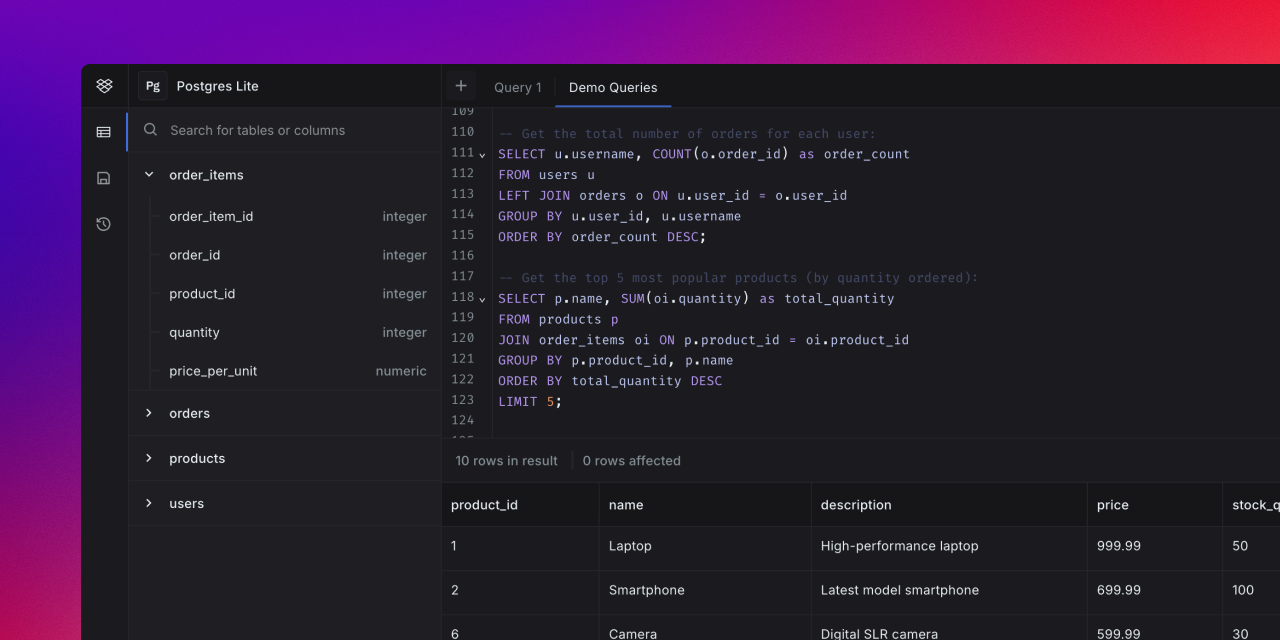Open the tables view icon in sidebar

tap(104, 132)
